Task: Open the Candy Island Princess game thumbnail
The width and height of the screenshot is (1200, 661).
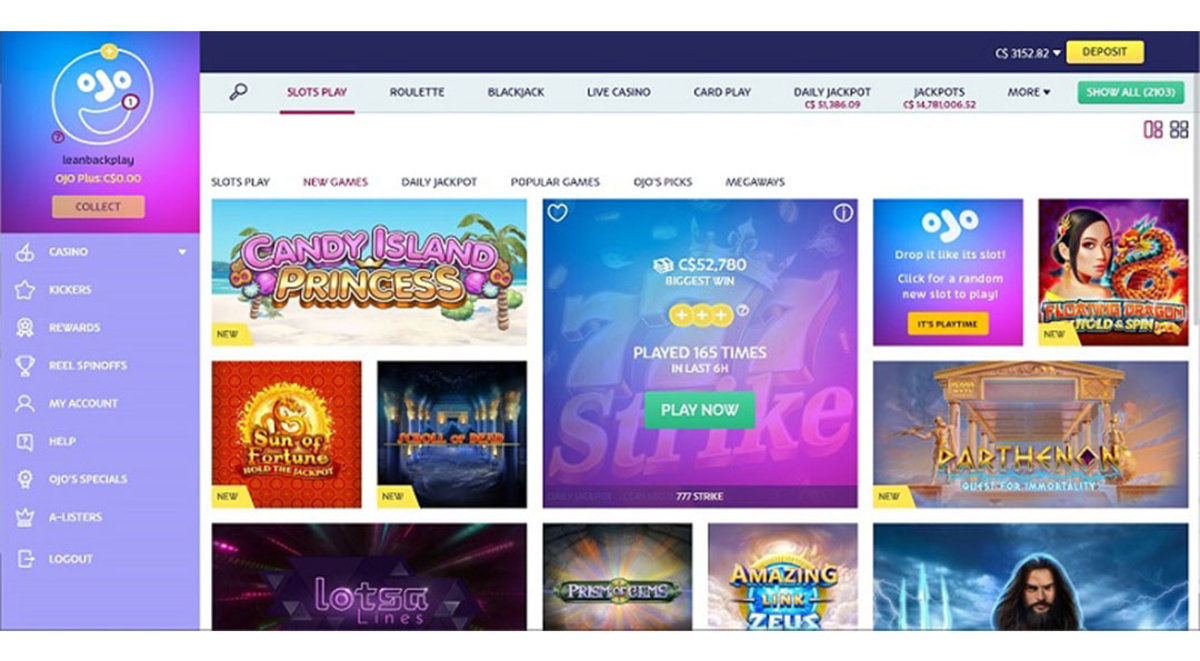Action: click(369, 272)
